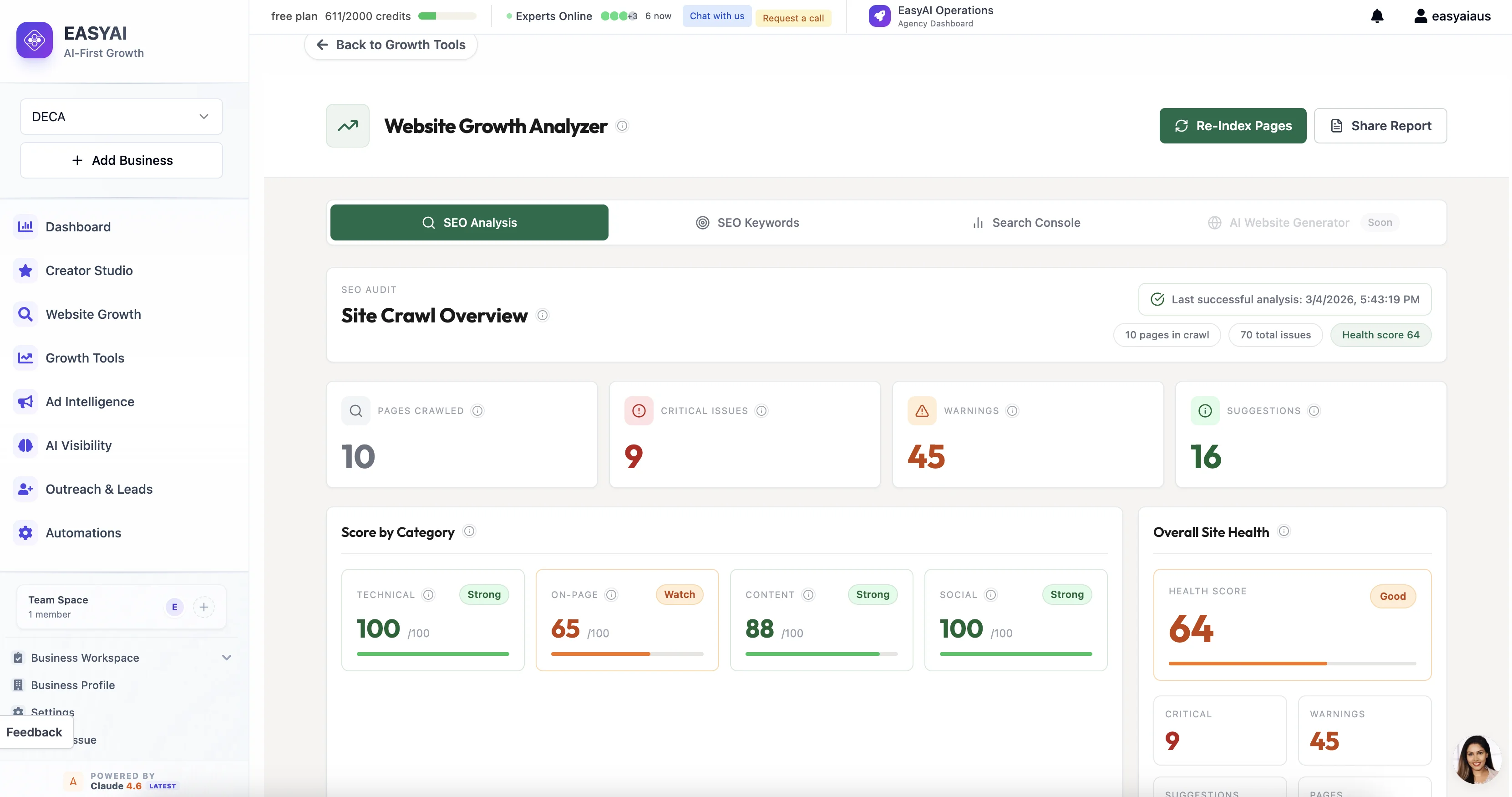Open Share Report
This screenshot has height=797, width=1512.
tap(1380, 125)
